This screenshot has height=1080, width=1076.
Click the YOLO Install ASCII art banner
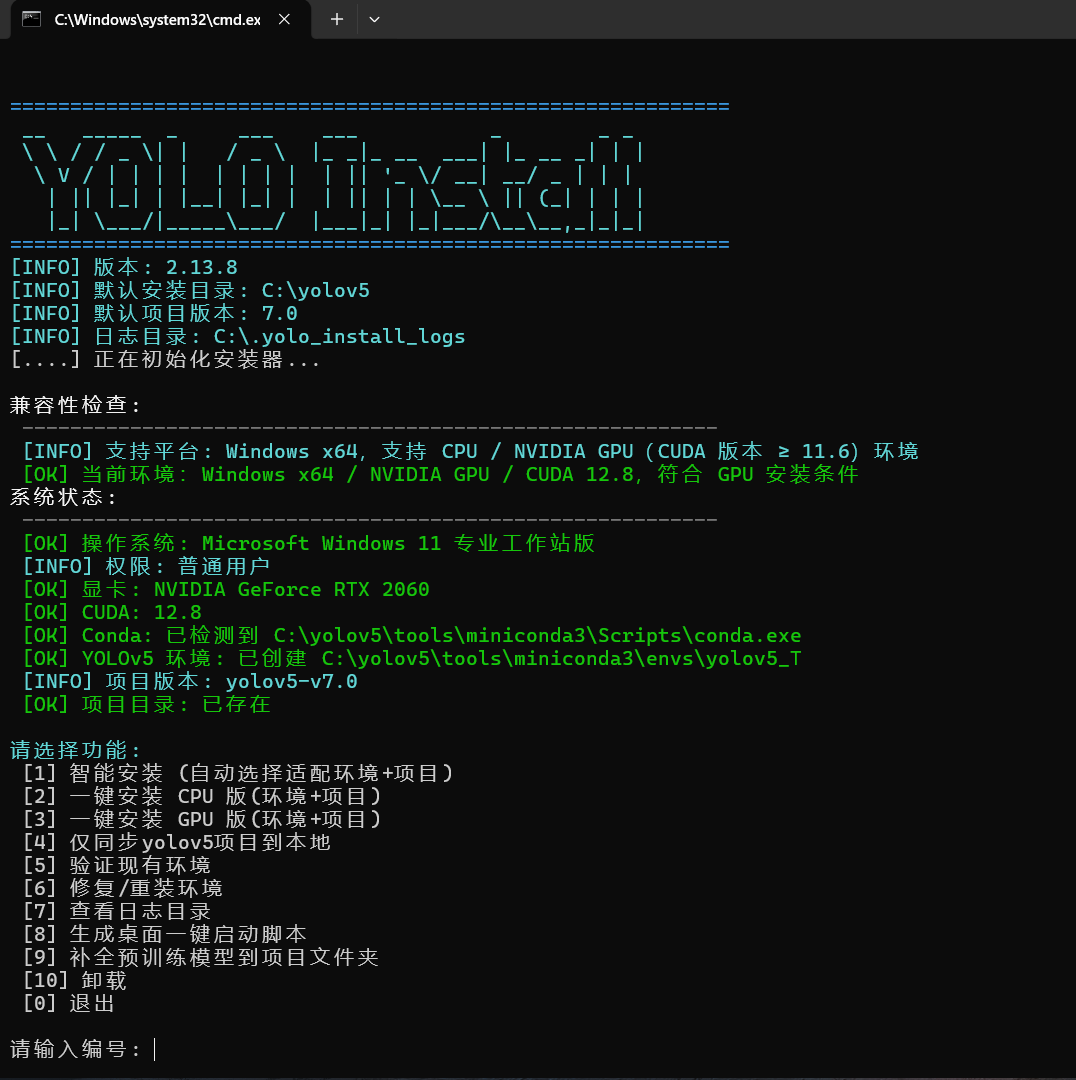(x=333, y=180)
